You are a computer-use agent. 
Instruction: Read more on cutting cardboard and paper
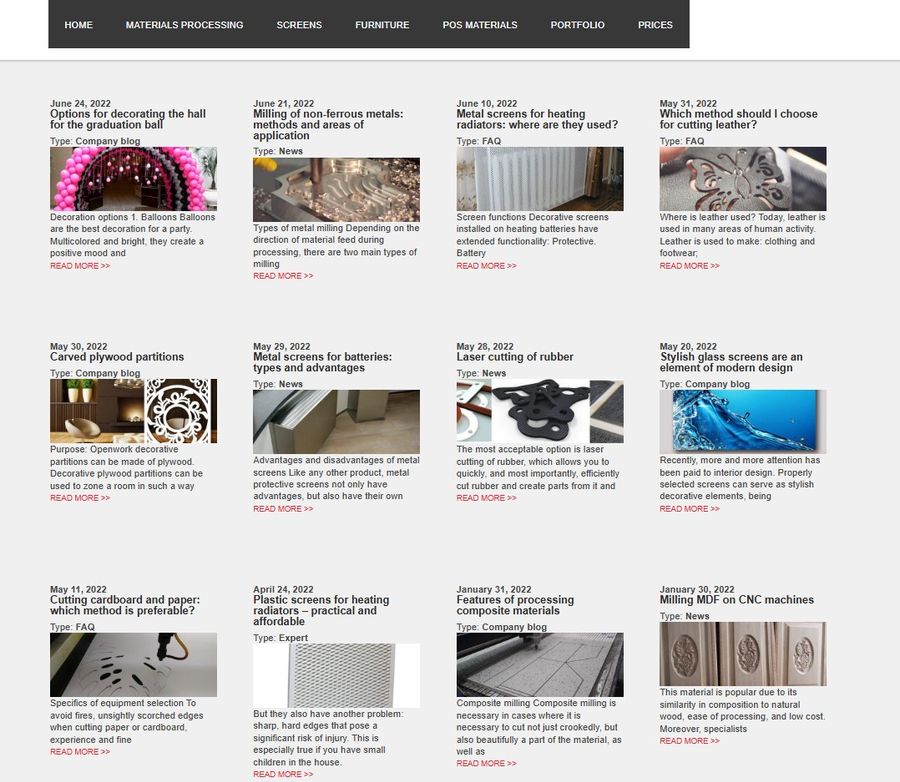tap(80, 752)
